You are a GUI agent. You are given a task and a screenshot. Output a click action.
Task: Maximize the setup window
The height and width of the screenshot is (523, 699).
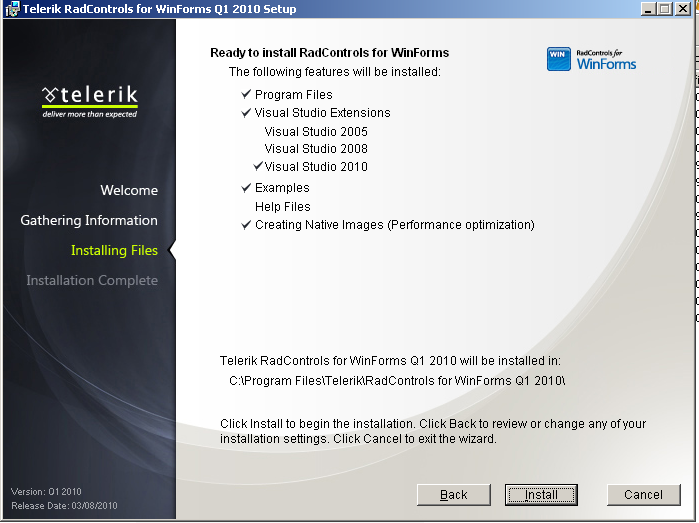point(664,9)
